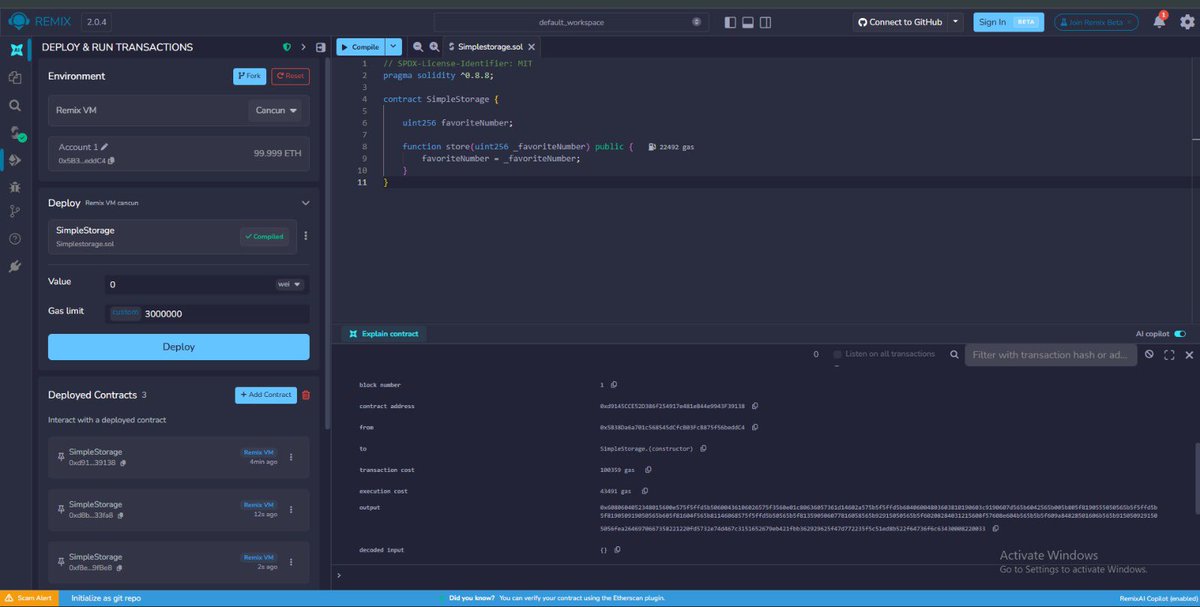Open the Git source control sidebar icon
The height and width of the screenshot is (607, 1200).
point(15,212)
